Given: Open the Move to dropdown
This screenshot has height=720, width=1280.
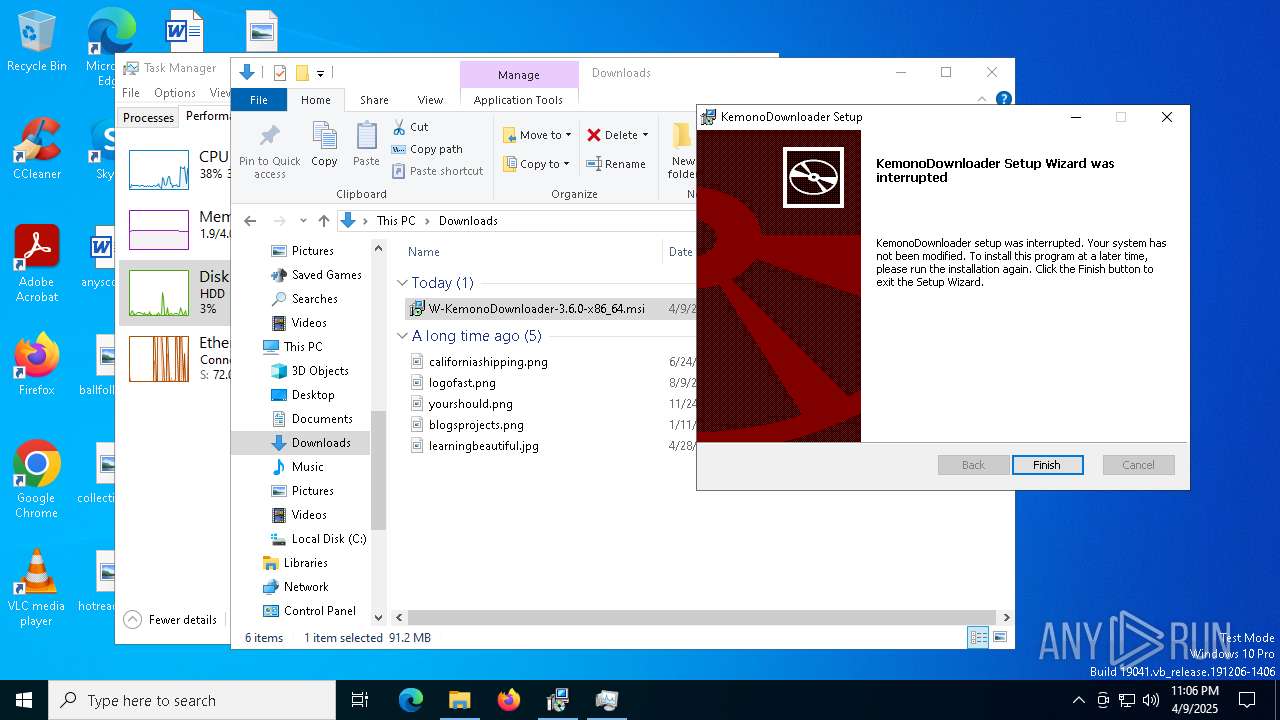Looking at the screenshot, I should coord(537,135).
